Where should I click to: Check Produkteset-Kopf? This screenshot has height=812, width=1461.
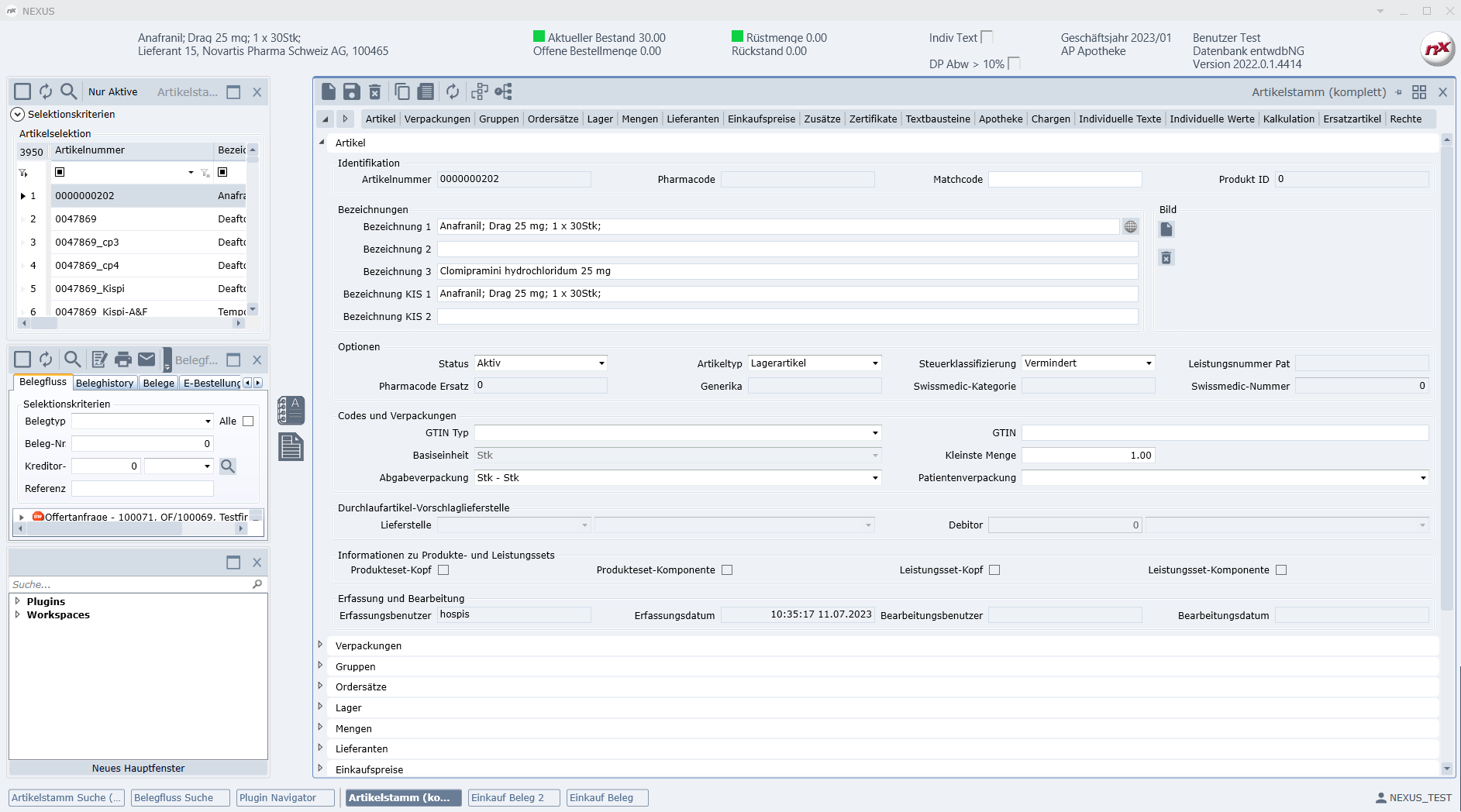(443, 569)
